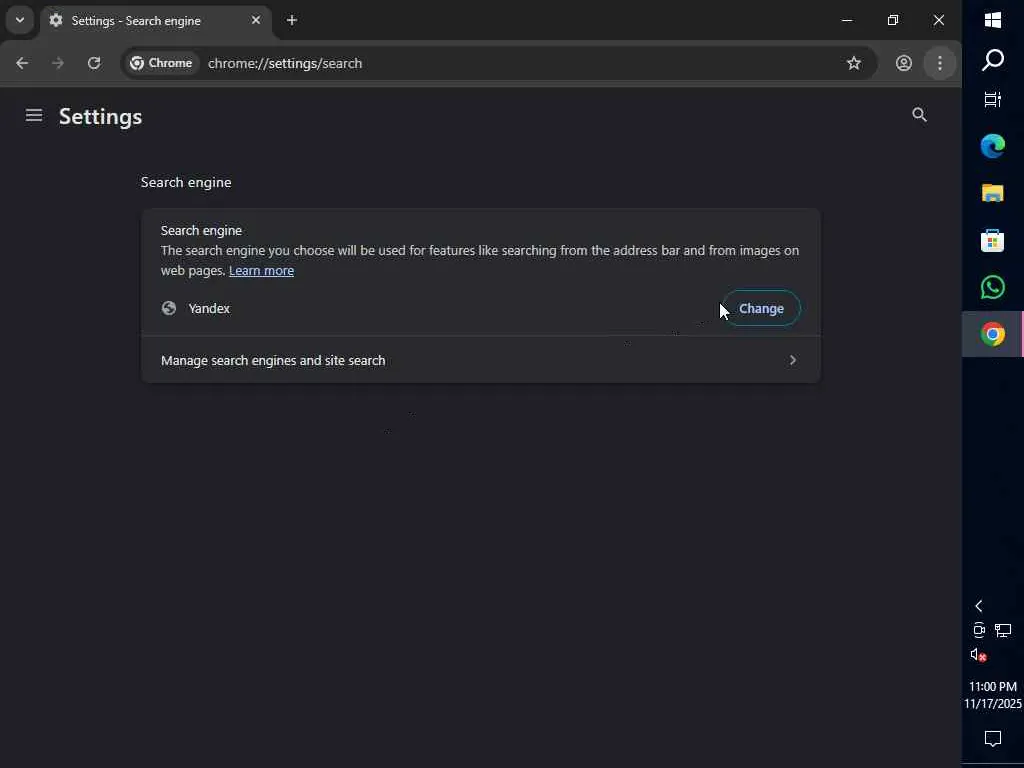The image size is (1024, 768).
Task: Click the Chrome site info chip
Action: click(x=161, y=63)
